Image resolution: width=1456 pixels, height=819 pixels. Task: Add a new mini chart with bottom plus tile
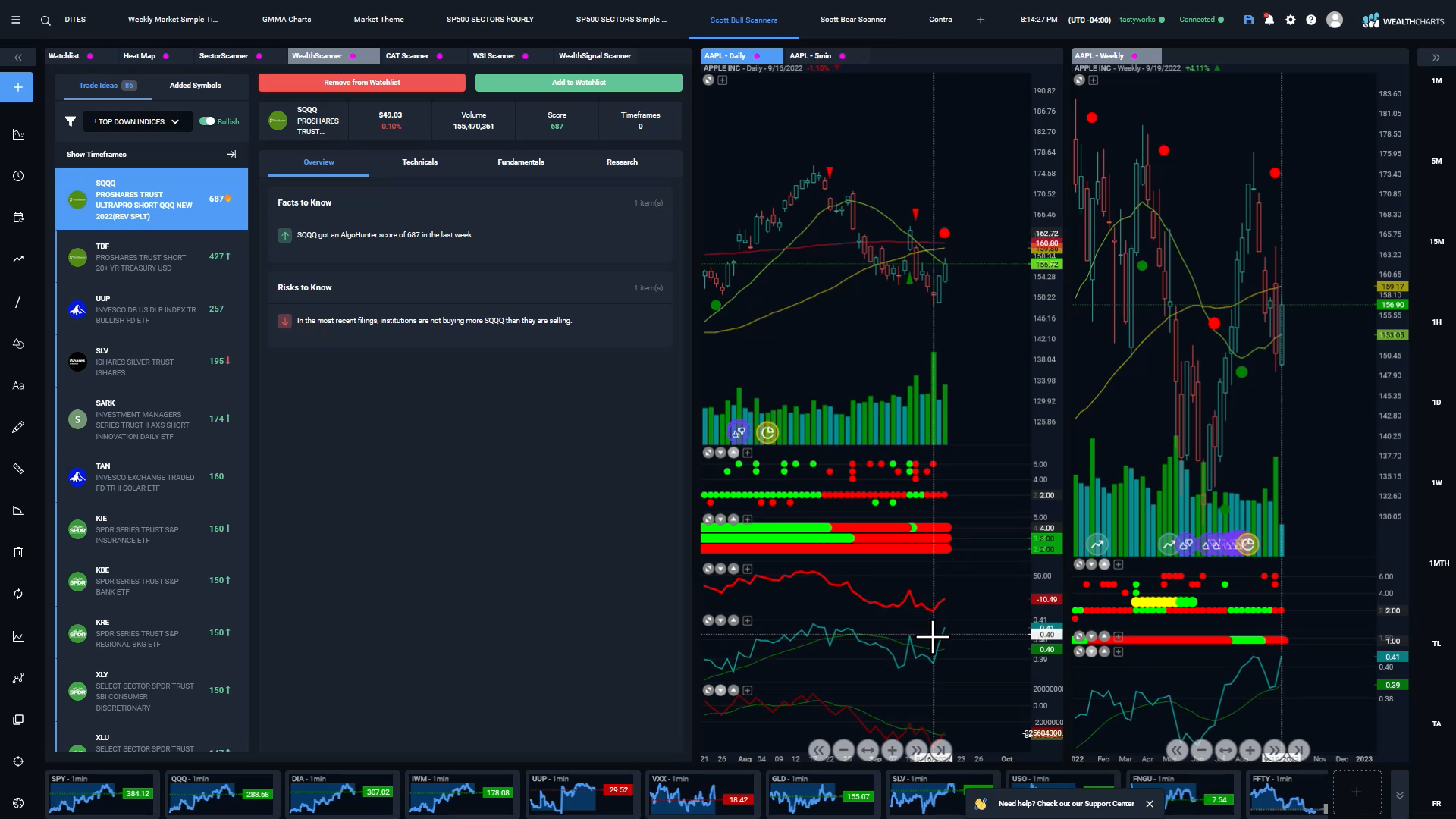click(x=1357, y=792)
